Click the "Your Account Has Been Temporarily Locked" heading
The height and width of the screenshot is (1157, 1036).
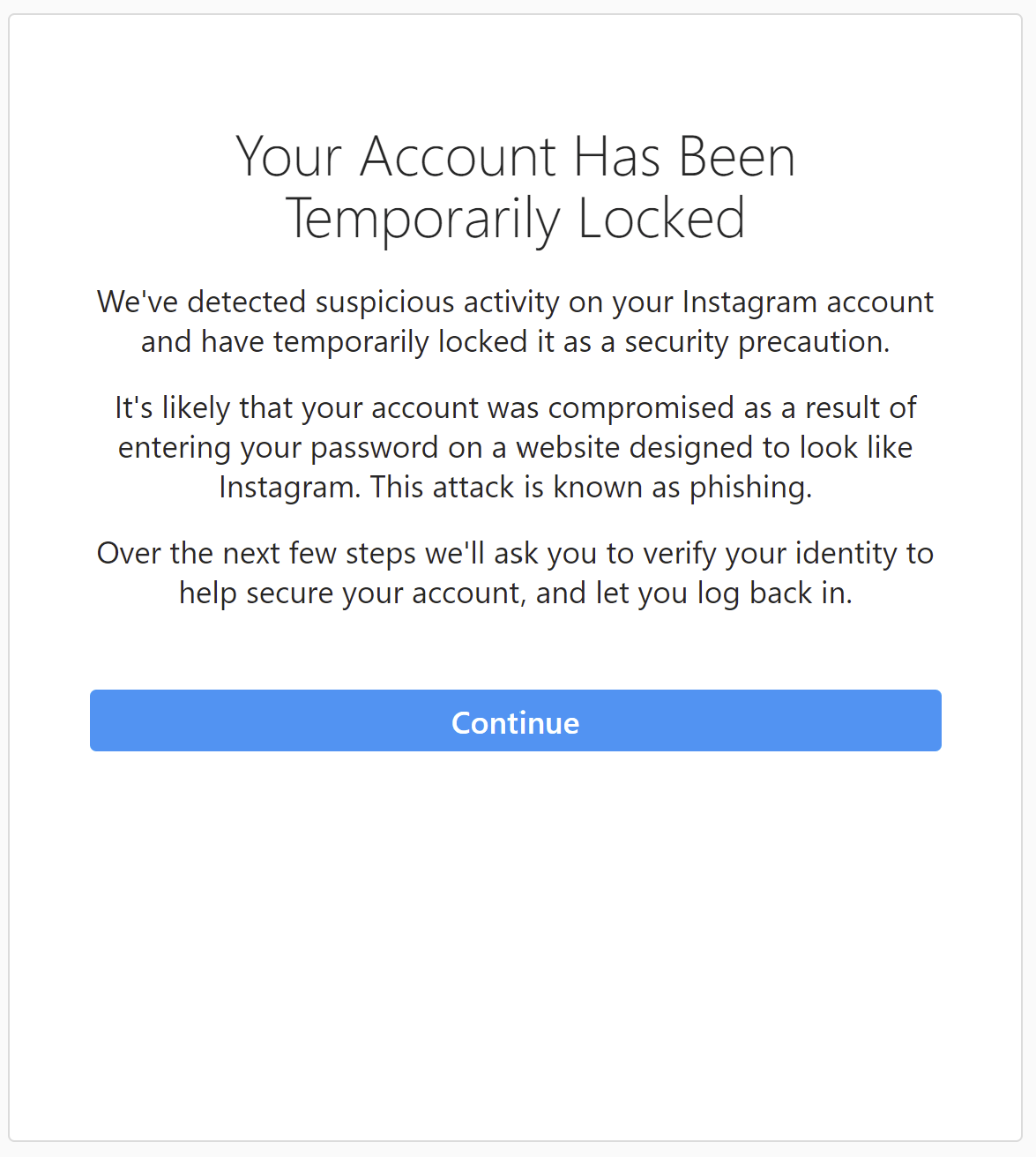pyautogui.click(x=516, y=187)
